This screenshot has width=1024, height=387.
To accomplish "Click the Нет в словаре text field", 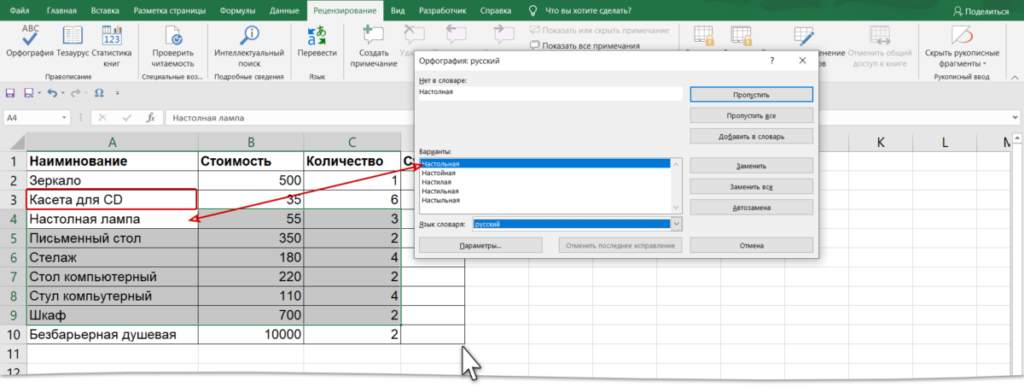I will pyautogui.click(x=551, y=93).
